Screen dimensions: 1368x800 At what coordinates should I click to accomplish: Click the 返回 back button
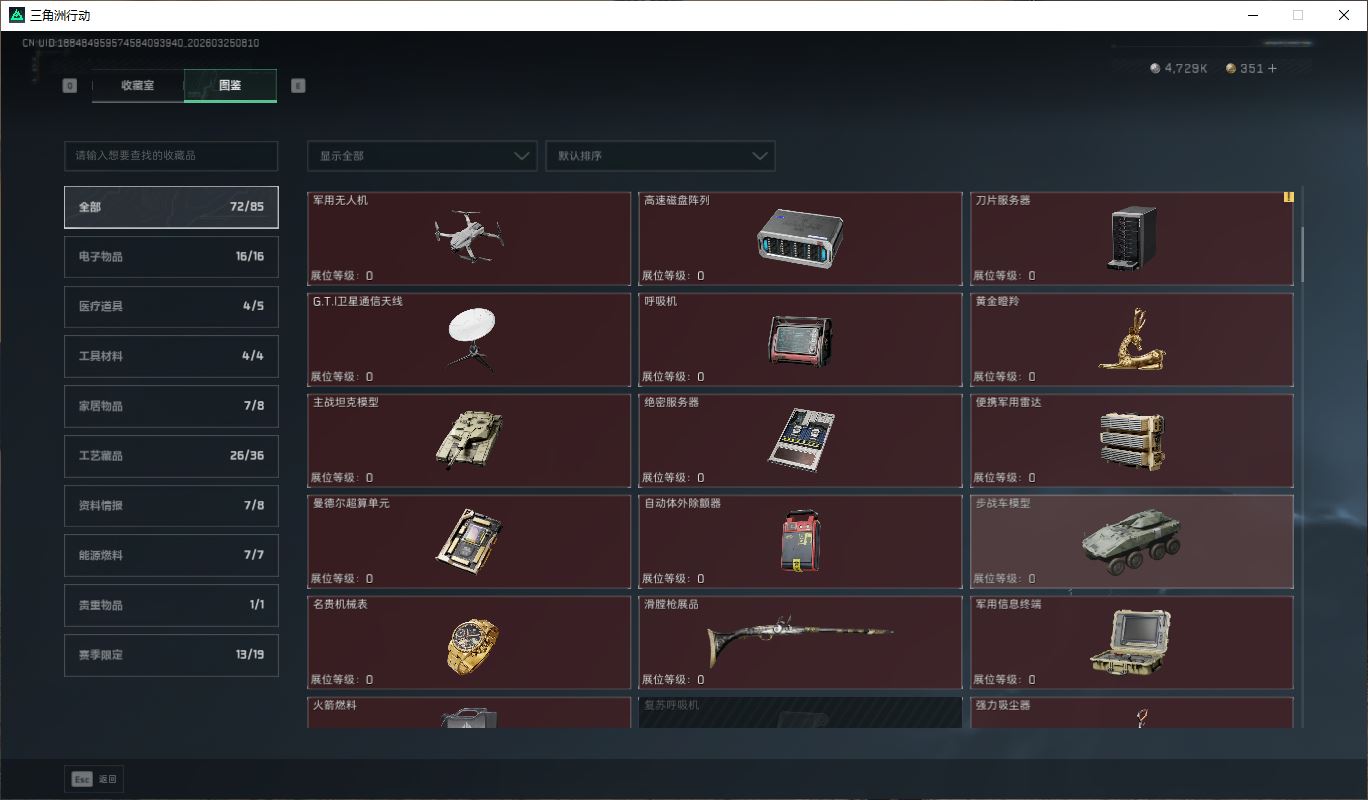point(93,779)
